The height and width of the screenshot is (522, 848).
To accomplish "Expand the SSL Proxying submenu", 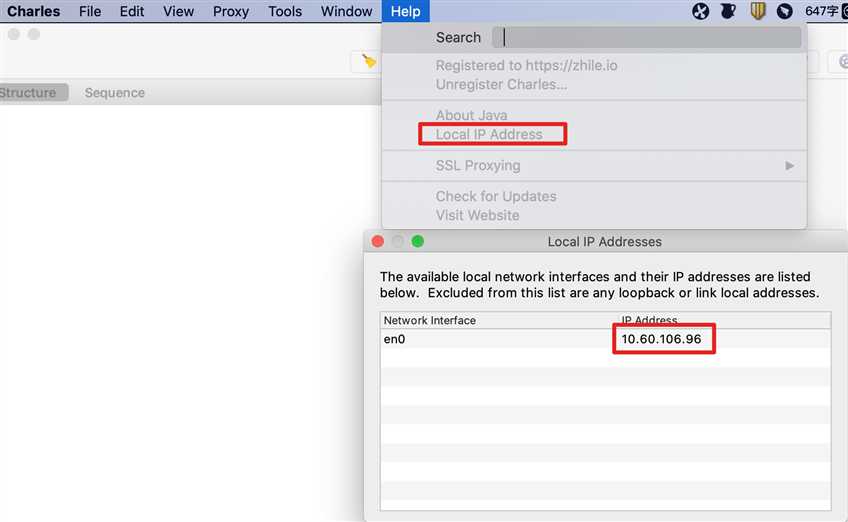I will click(x=594, y=166).
